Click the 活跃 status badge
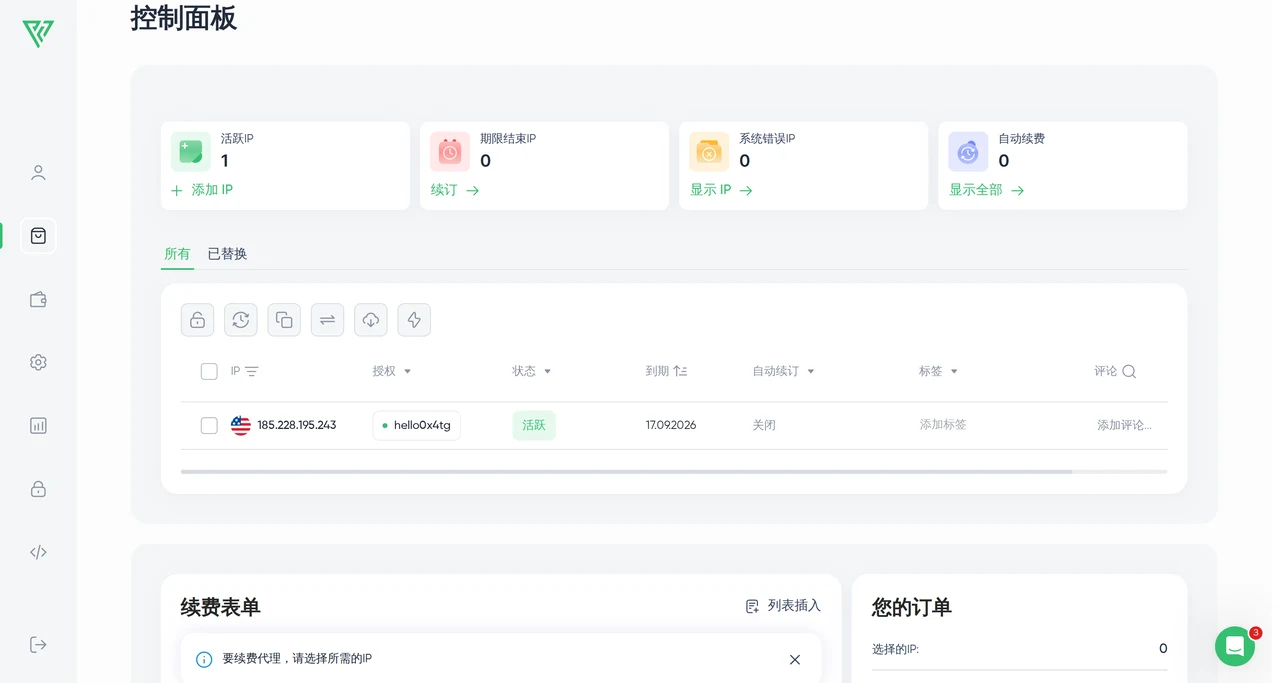The height and width of the screenshot is (683, 1280). point(534,425)
